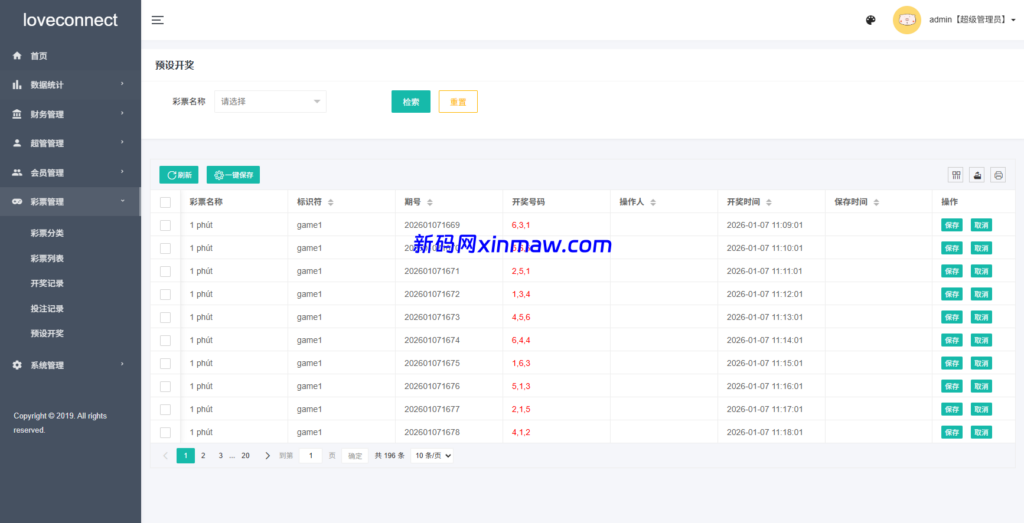This screenshot has height=523, width=1024.
Task: Click 保存 for 期号 202601071674
Action: point(952,340)
